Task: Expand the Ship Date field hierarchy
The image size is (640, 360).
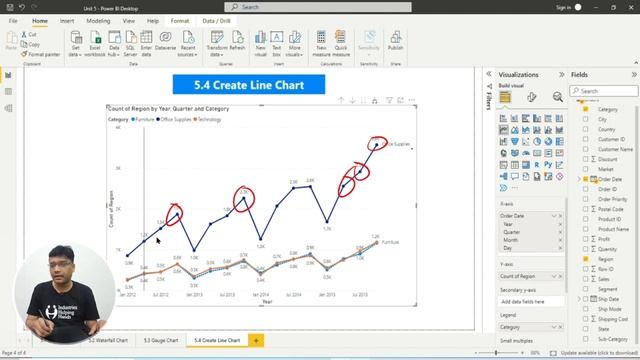Action: click(579, 299)
